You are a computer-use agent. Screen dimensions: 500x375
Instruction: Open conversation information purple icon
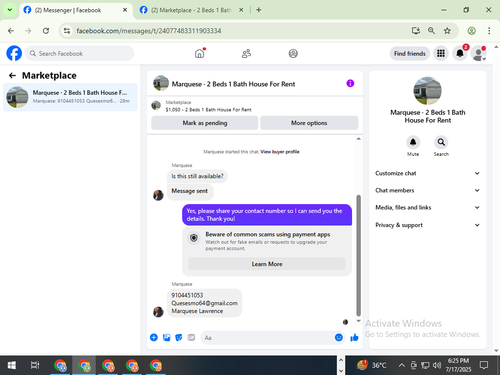(x=350, y=83)
